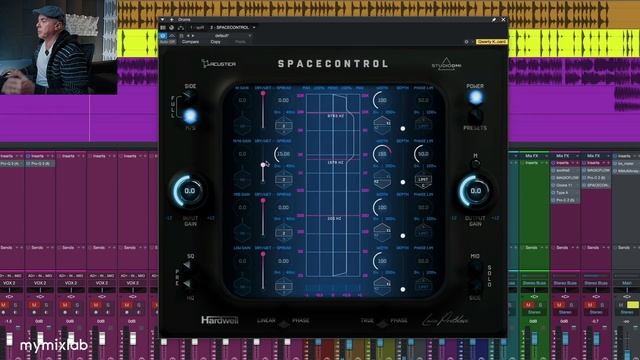640x360 pixels.
Task: Toggle the TRUE PHASE diamond switch
Action: 382,324
